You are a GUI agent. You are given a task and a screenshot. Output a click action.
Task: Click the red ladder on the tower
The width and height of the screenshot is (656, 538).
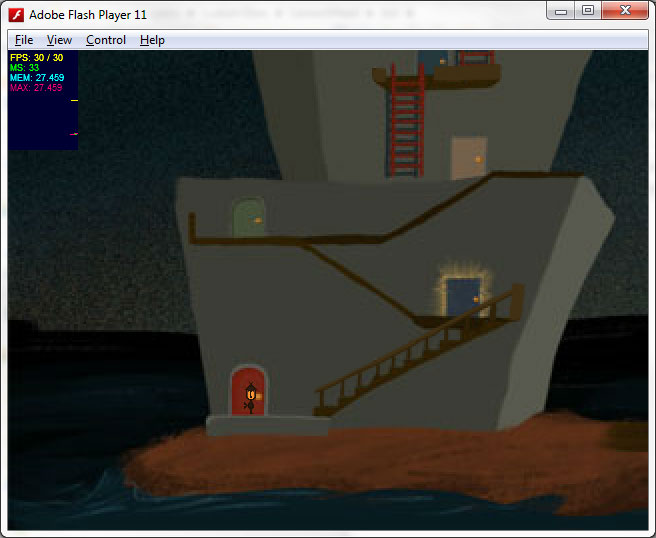(x=407, y=120)
